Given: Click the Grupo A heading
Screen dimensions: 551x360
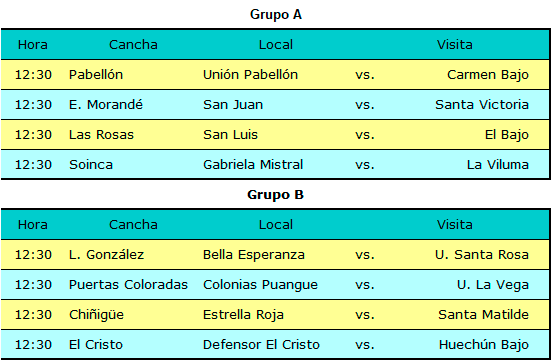Looking at the screenshot, I should pos(276,15).
